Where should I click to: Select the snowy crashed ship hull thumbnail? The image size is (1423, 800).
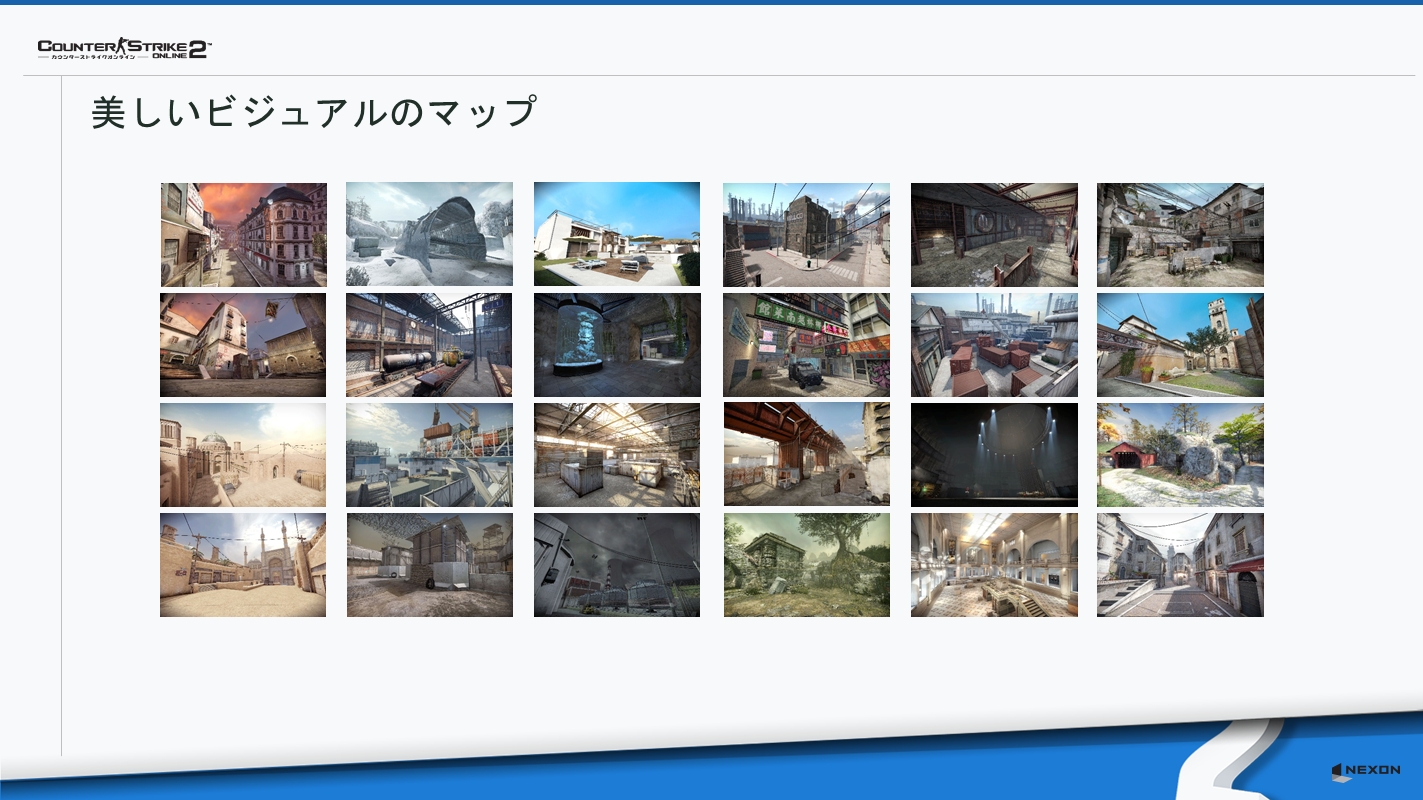429,235
